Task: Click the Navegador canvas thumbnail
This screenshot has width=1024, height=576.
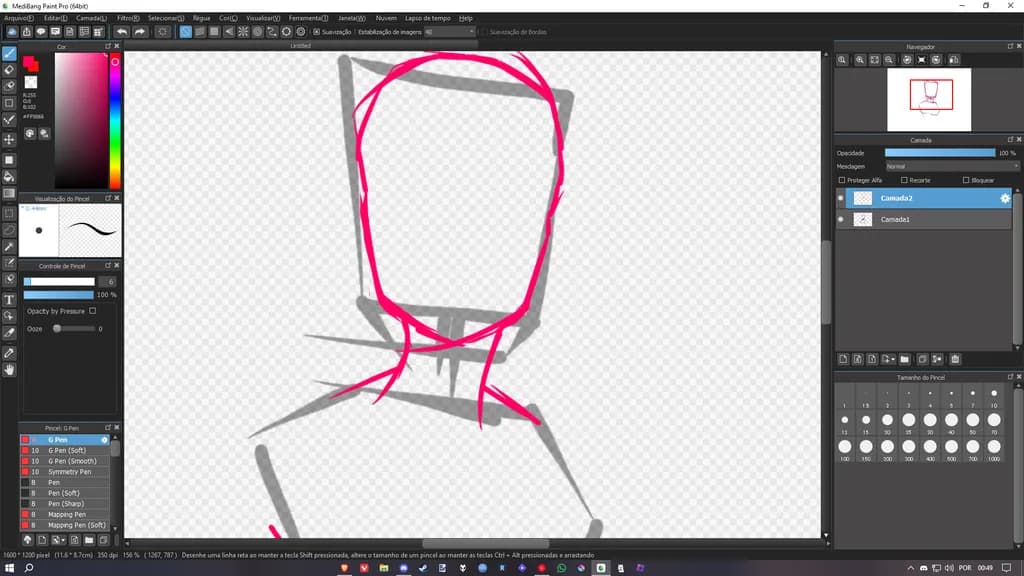Action: (929, 100)
